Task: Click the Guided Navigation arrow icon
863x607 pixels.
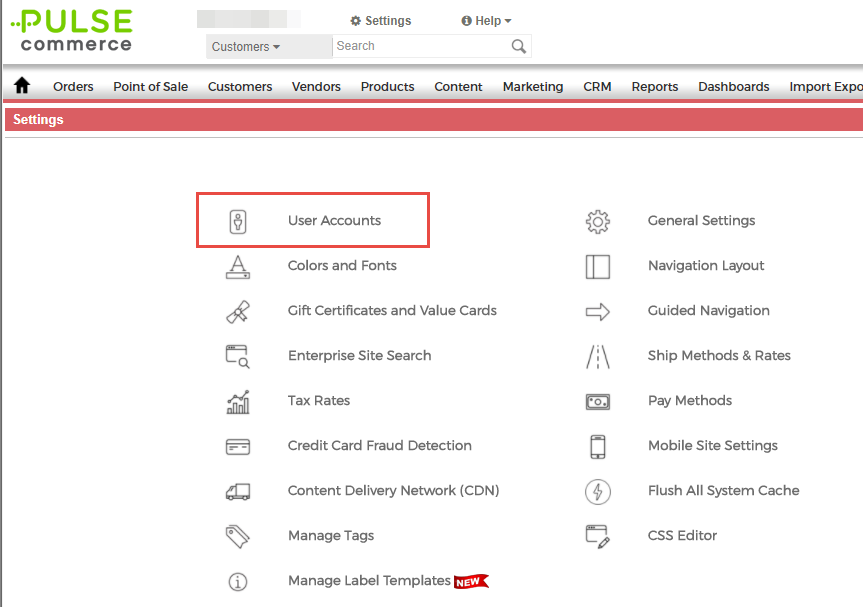Action: [x=598, y=312]
